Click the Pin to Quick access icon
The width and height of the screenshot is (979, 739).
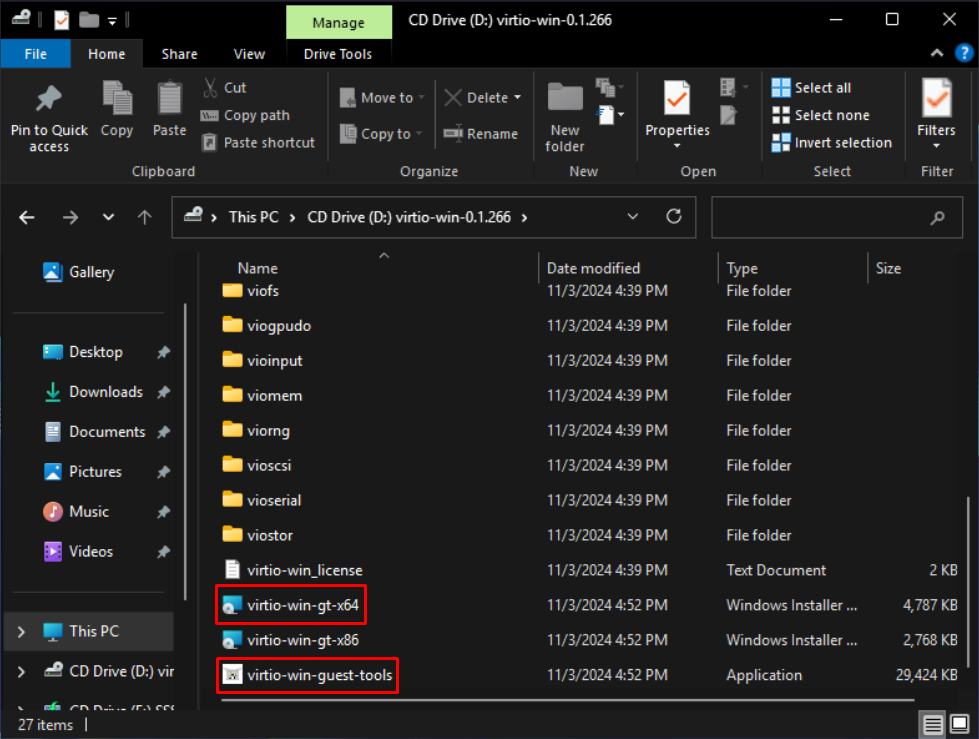49,100
